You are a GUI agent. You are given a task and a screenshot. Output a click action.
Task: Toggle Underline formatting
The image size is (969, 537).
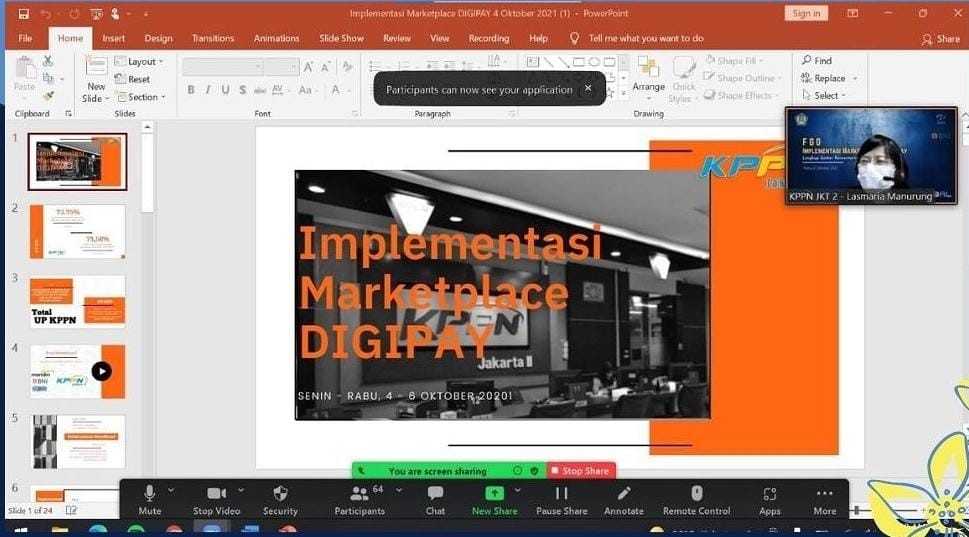click(226, 90)
